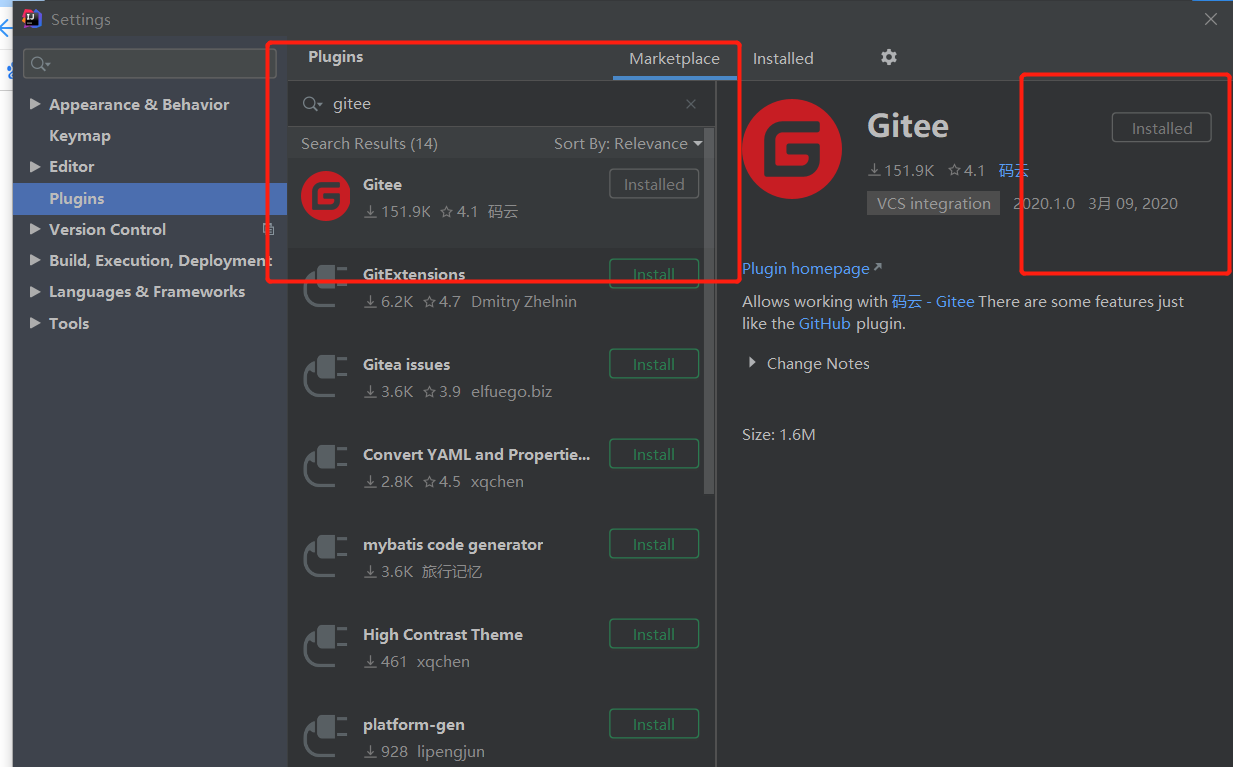Click the plugin list vertical scrollbar

(710, 310)
